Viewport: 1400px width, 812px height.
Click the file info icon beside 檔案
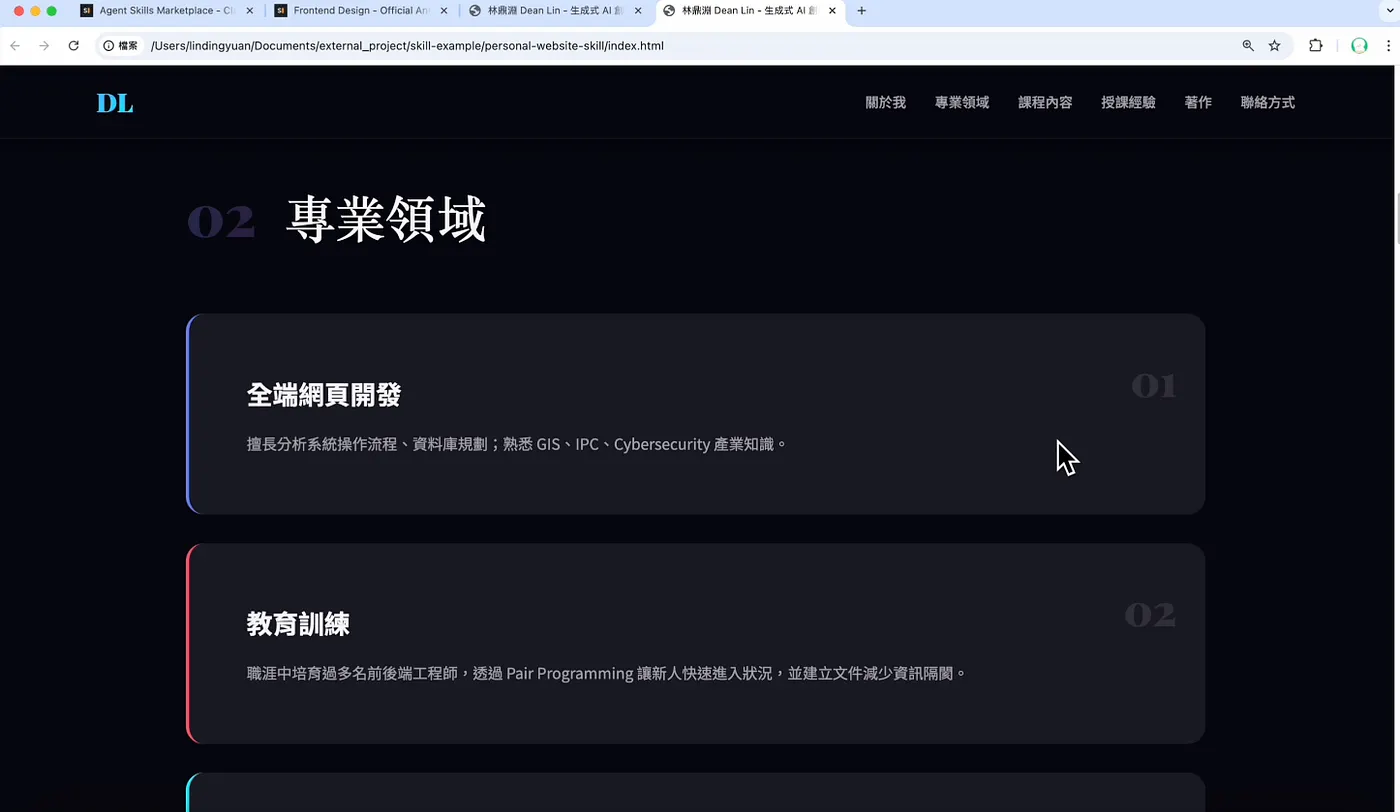109,46
